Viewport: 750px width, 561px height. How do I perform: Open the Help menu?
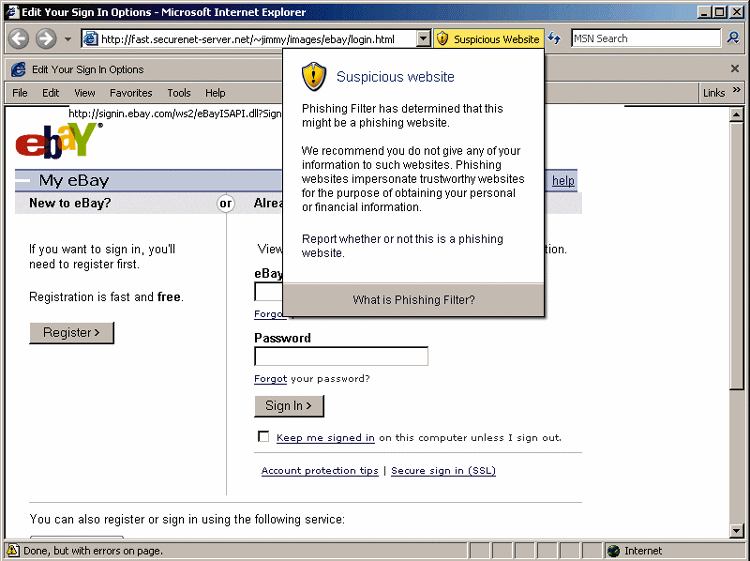point(215,93)
